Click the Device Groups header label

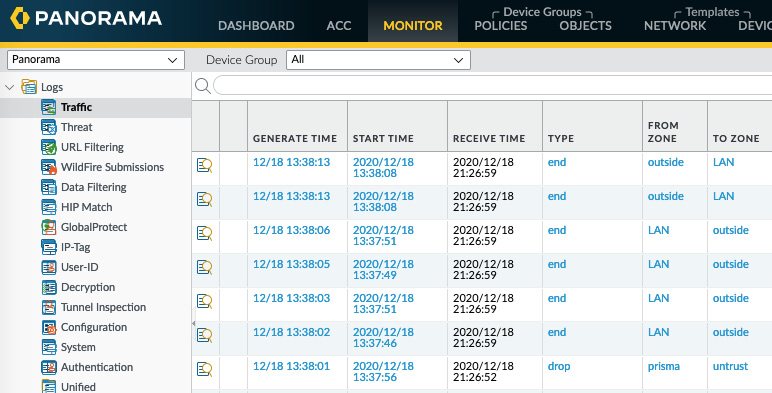(542, 12)
